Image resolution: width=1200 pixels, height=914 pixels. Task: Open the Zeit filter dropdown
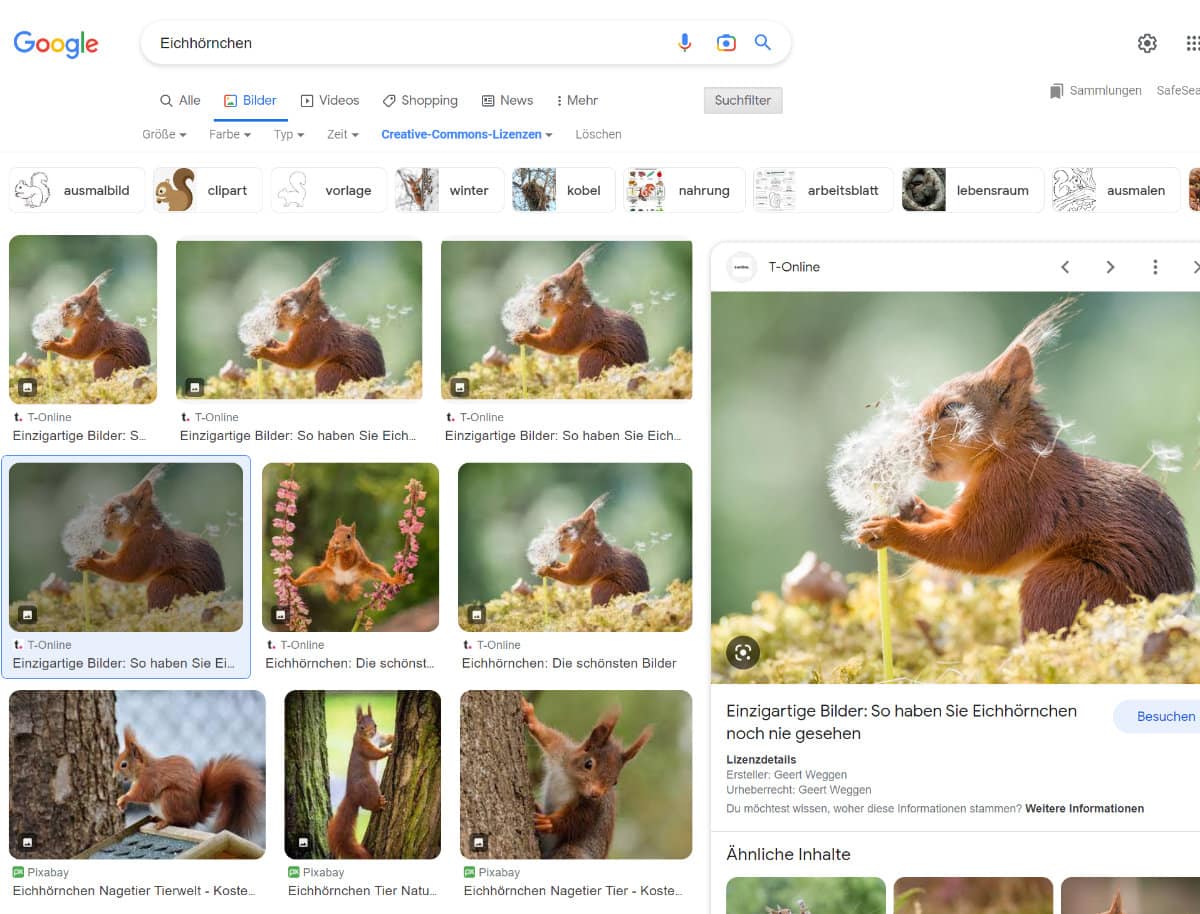click(342, 134)
